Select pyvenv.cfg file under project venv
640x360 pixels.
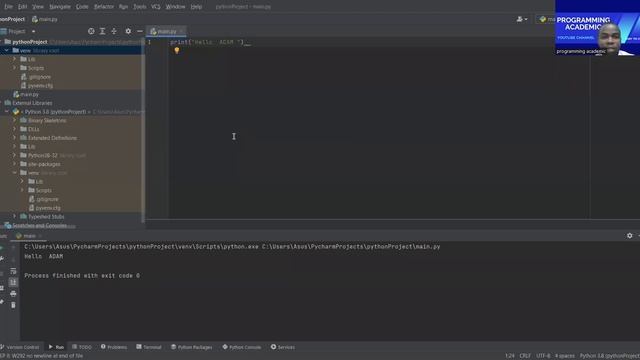coord(37,86)
